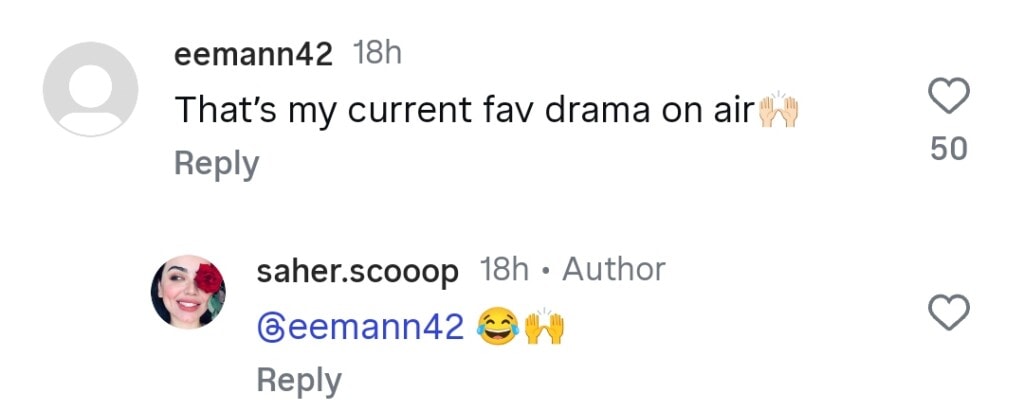Click the Author label
The width and height of the screenshot is (1024, 411).
[613, 270]
